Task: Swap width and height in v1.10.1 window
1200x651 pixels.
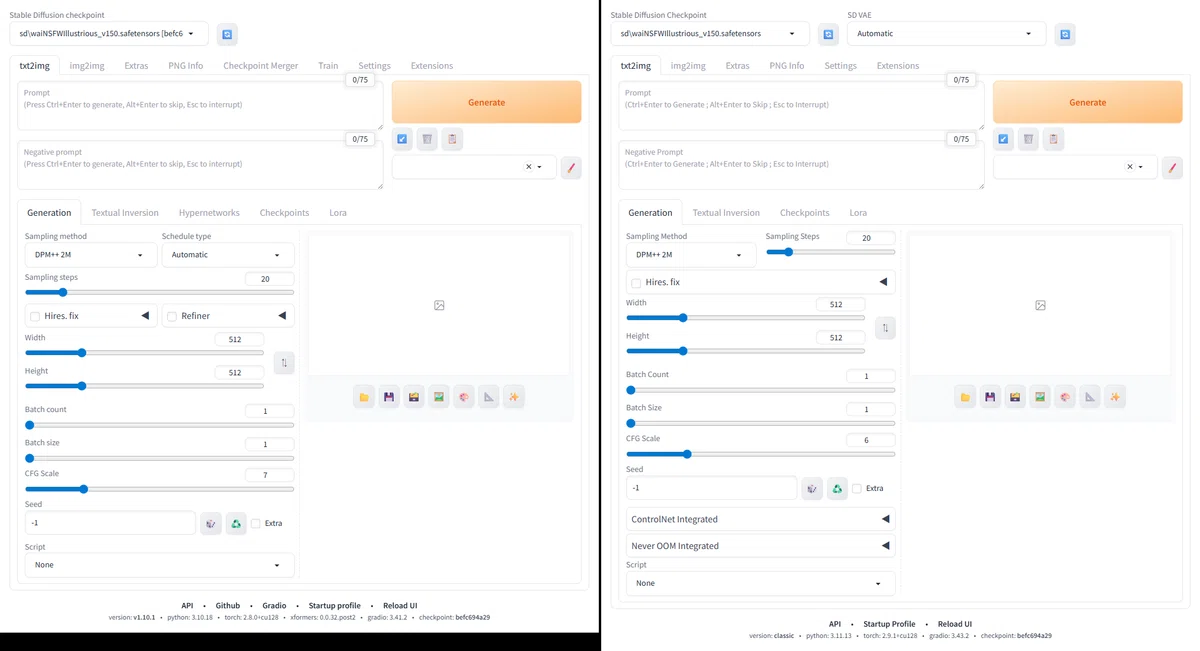Action: 284,363
